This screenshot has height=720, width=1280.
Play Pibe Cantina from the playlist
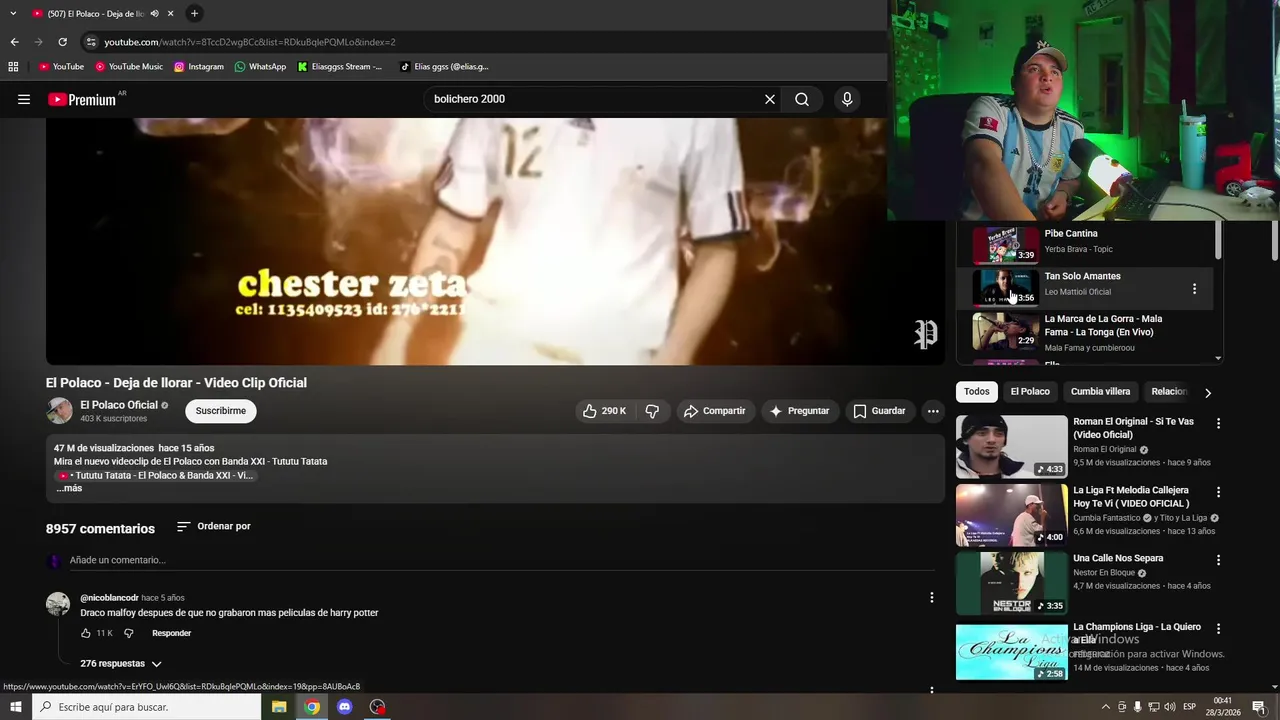pos(1085,242)
